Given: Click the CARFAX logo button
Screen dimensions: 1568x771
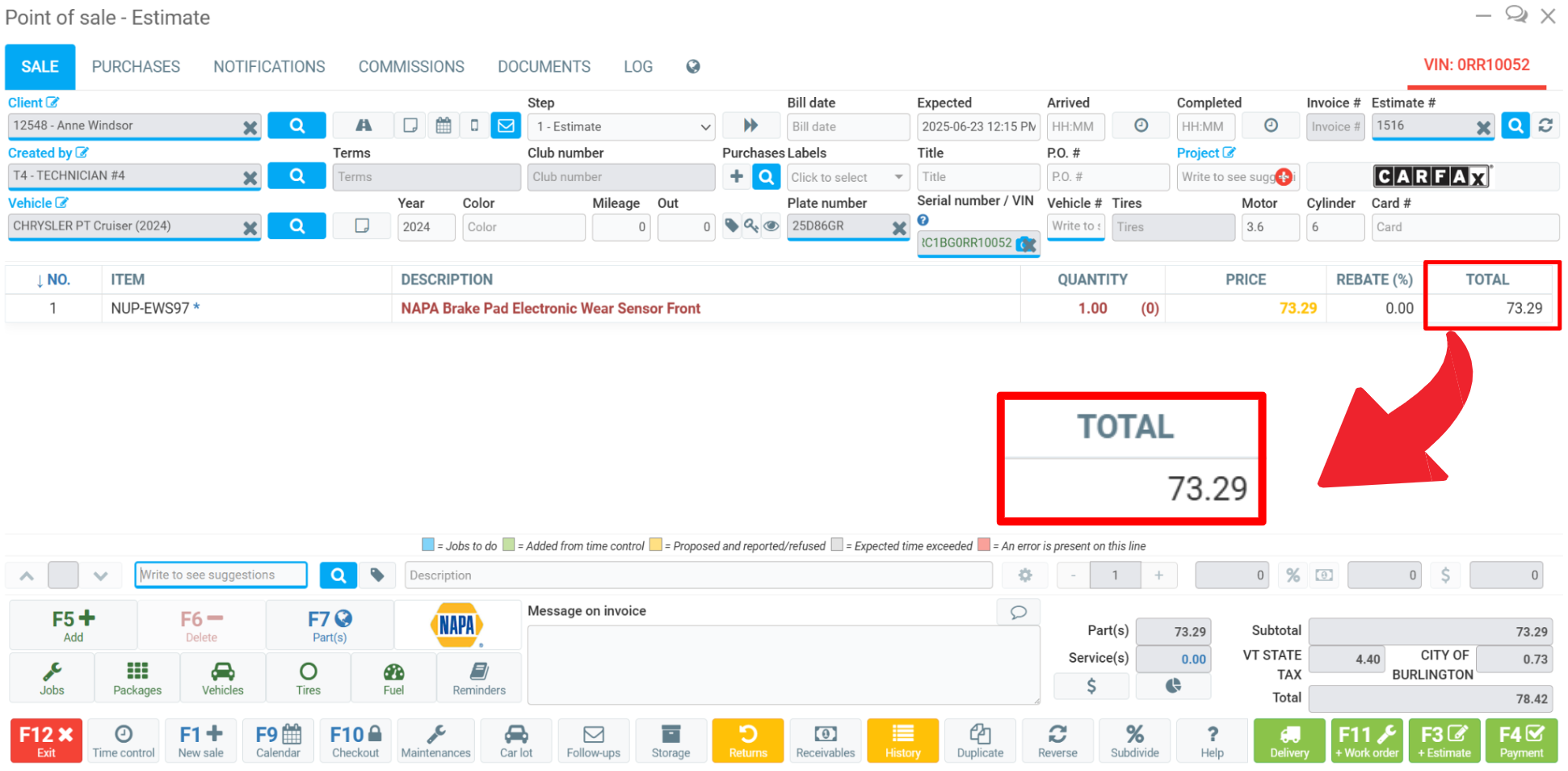Looking at the screenshot, I should [x=1431, y=176].
